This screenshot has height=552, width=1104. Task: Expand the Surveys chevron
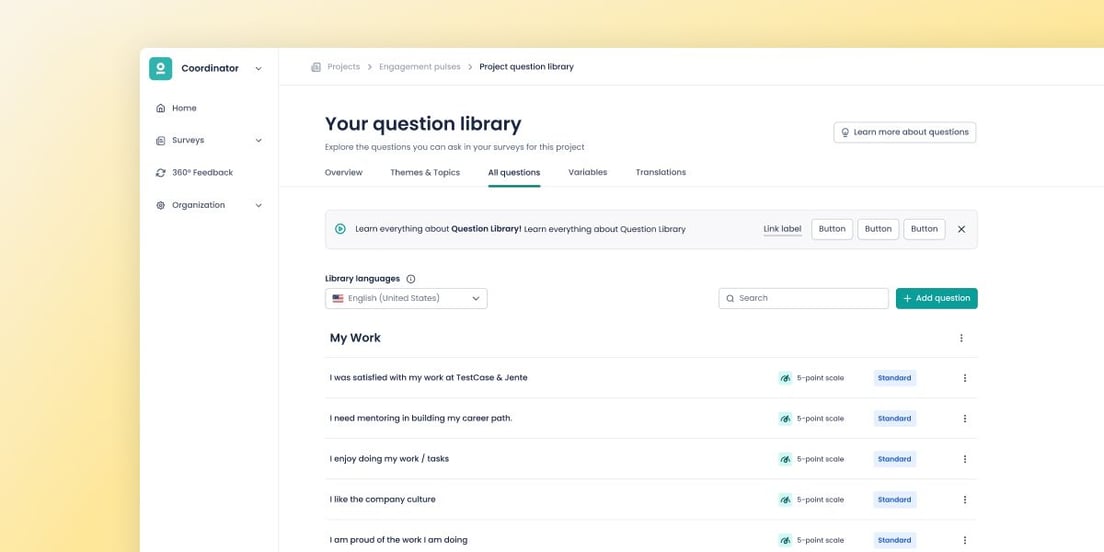pyautogui.click(x=258, y=140)
